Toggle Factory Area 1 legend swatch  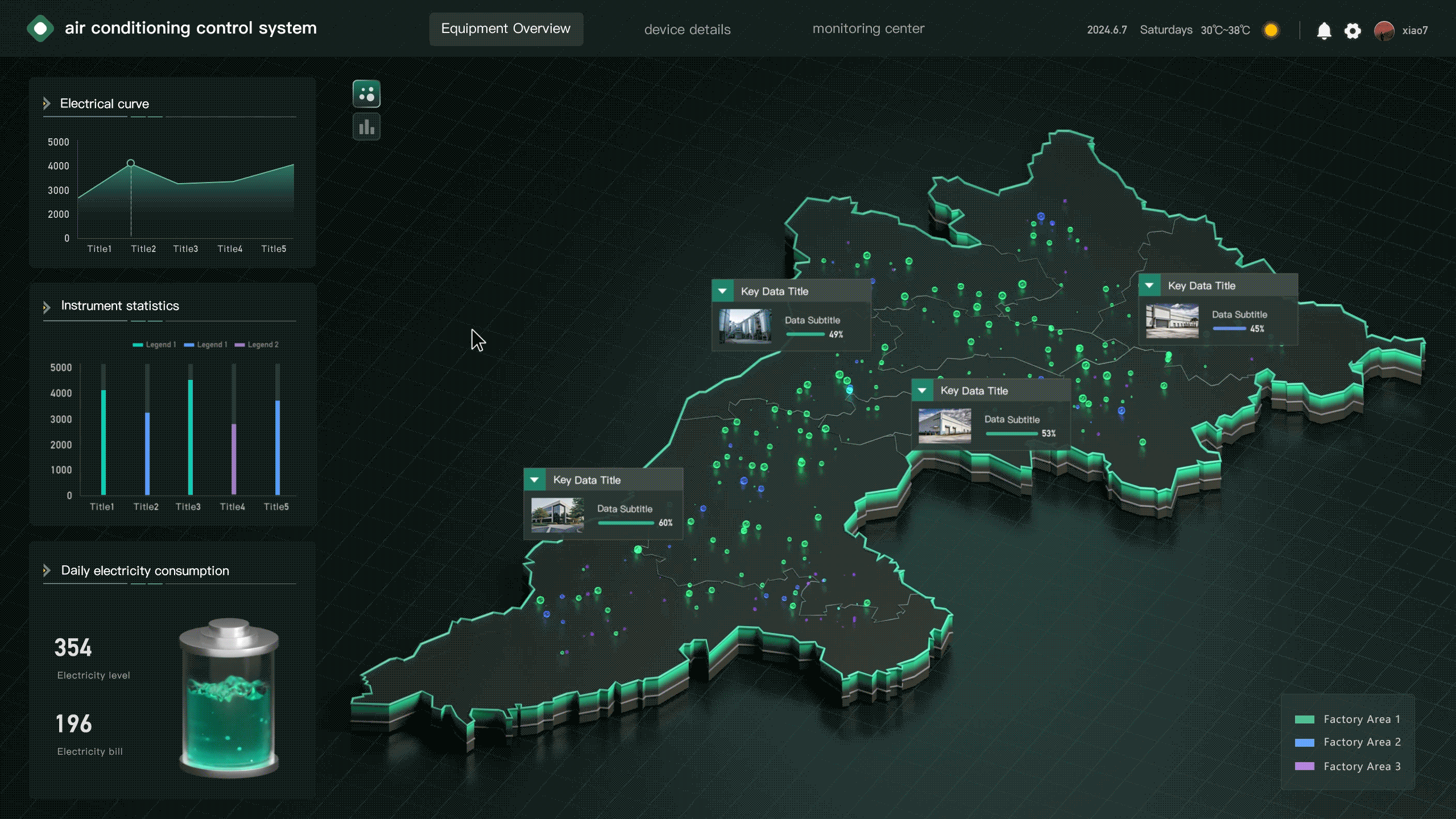pyautogui.click(x=1305, y=719)
